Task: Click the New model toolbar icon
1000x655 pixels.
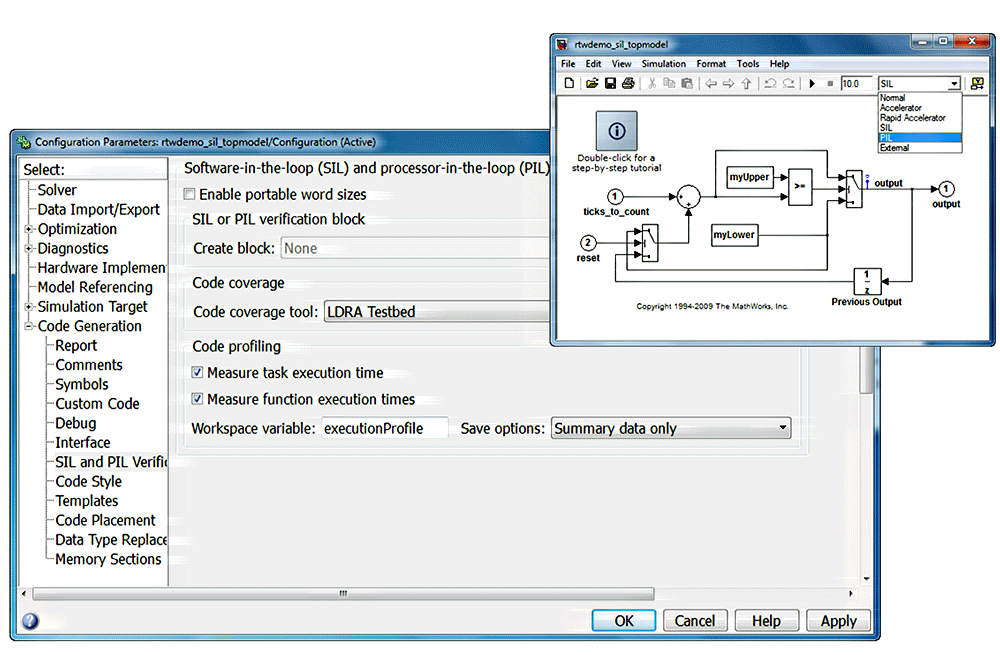Action: click(x=569, y=83)
